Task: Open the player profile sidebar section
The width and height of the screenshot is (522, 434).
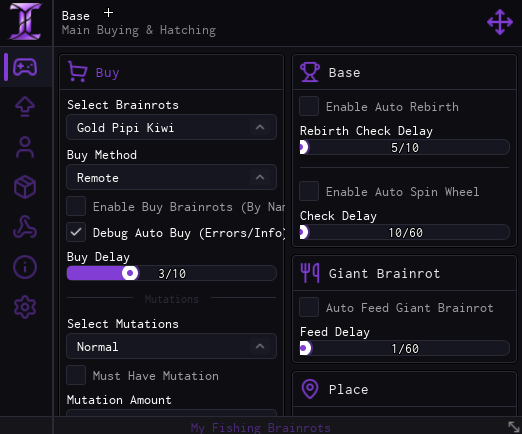Action: pyautogui.click(x=25, y=147)
